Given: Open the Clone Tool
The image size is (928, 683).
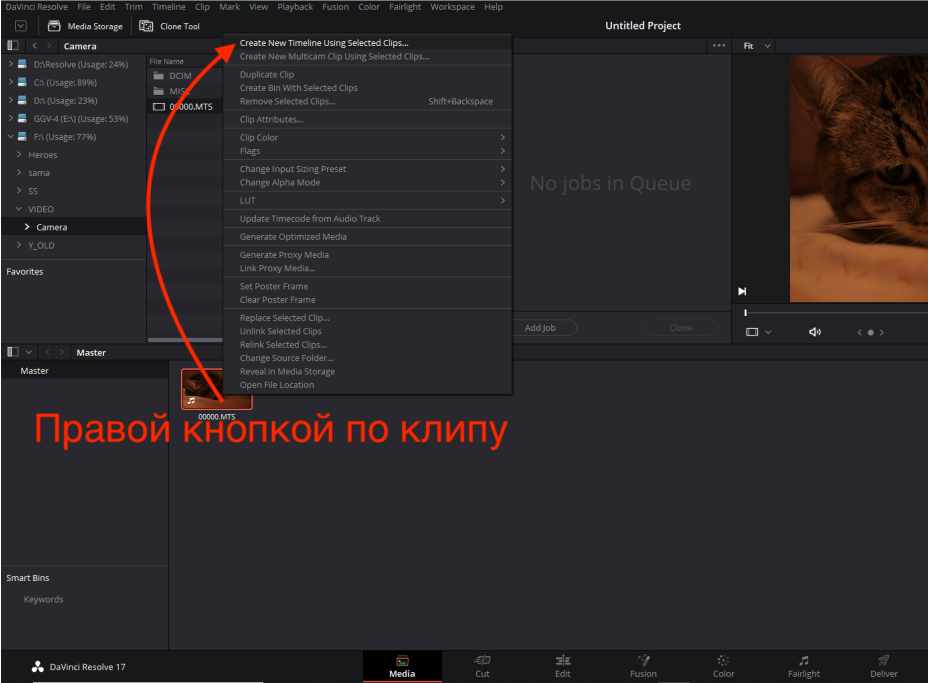Looking at the screenshot, I should click(x=169, y=26).
